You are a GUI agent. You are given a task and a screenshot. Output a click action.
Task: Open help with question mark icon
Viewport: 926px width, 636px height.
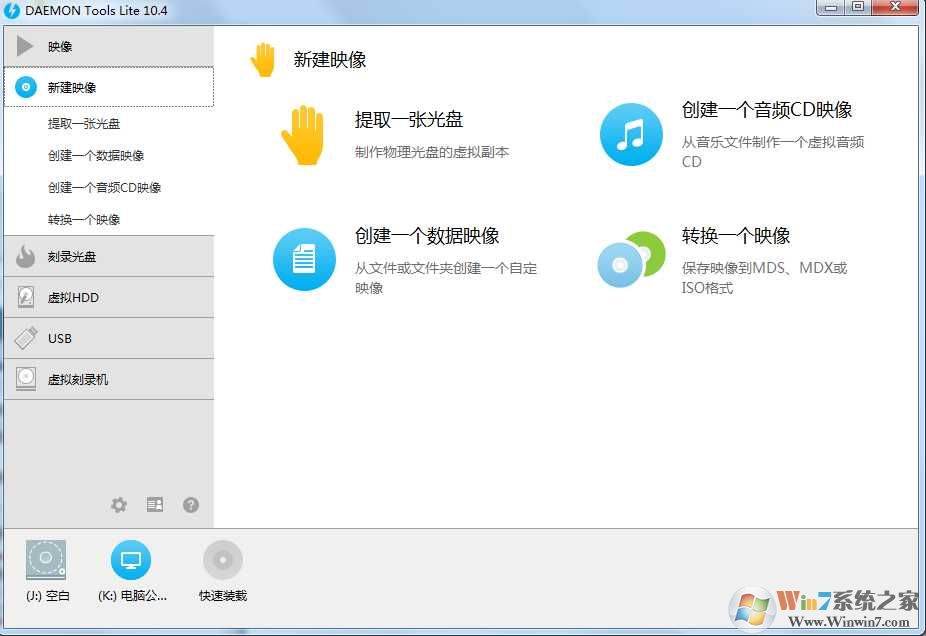(191, 505)
